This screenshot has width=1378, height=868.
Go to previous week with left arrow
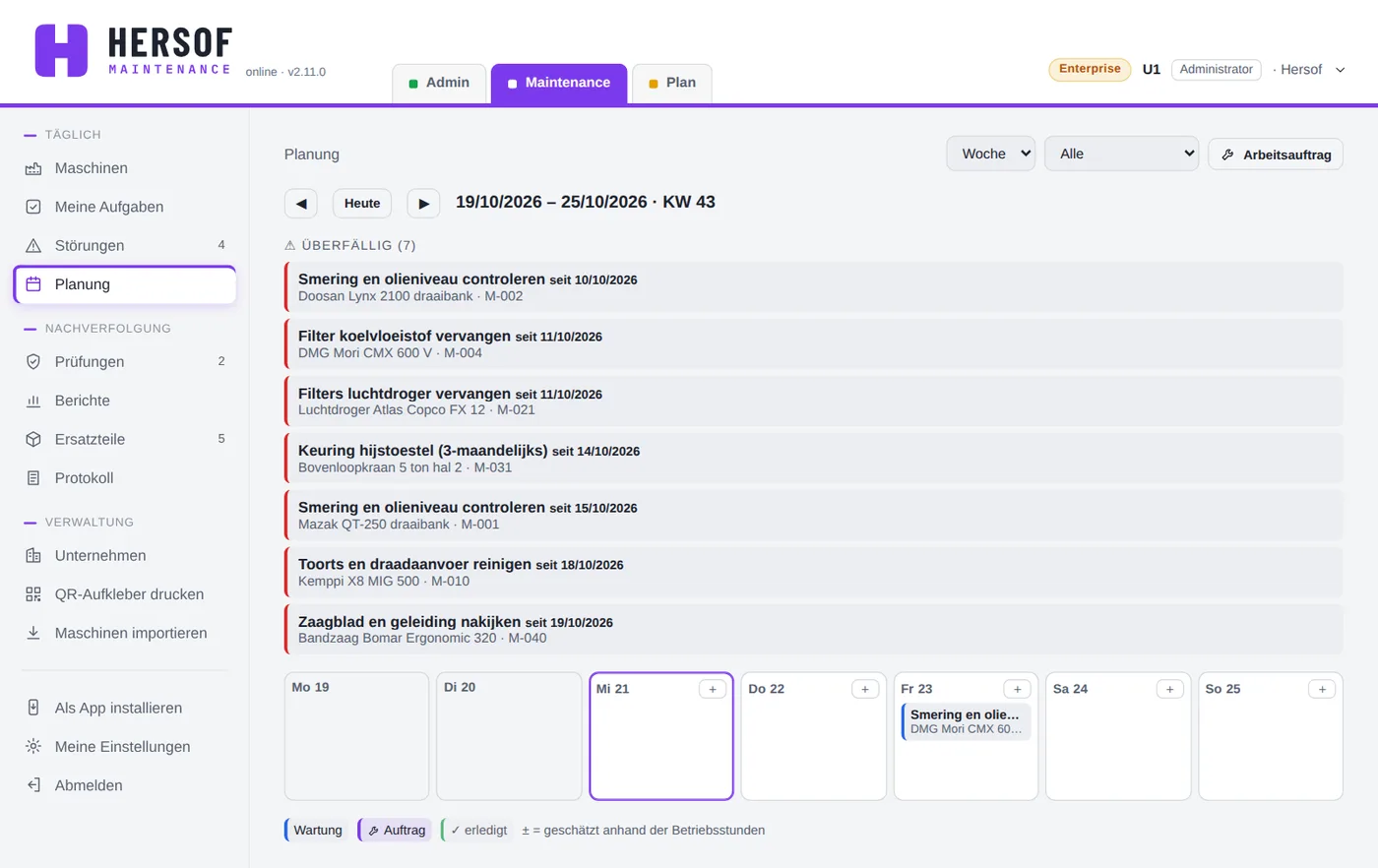(301, 204)
